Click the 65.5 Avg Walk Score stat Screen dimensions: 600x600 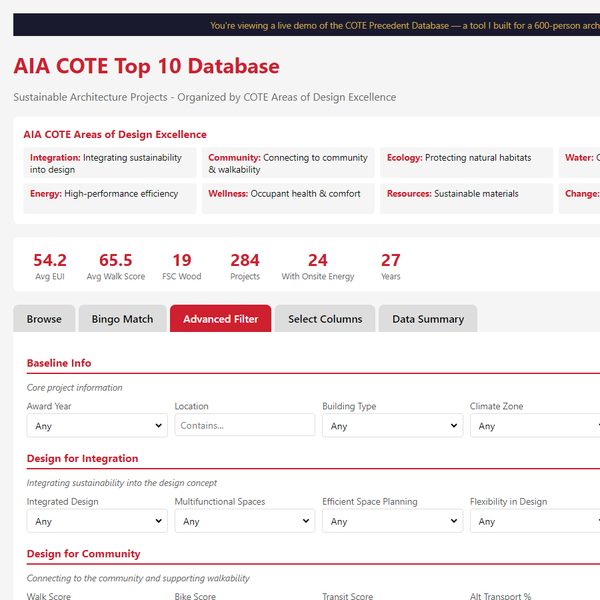[116, 266]
